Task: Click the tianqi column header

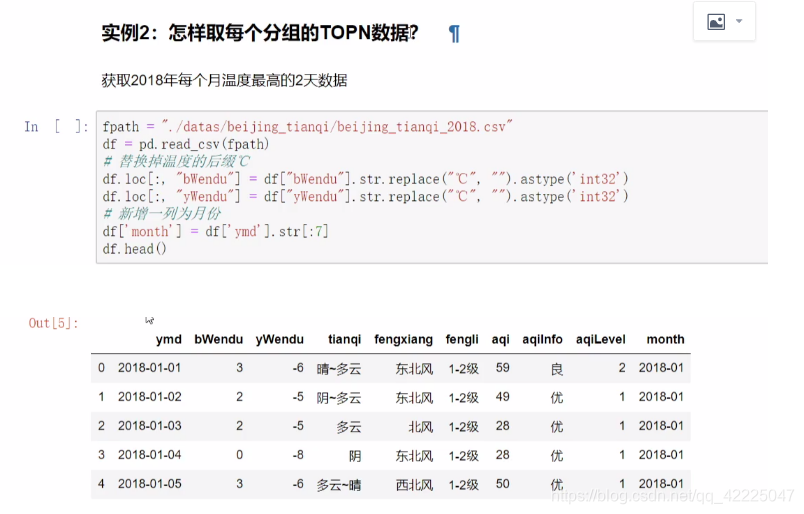Action: (345, 340)
